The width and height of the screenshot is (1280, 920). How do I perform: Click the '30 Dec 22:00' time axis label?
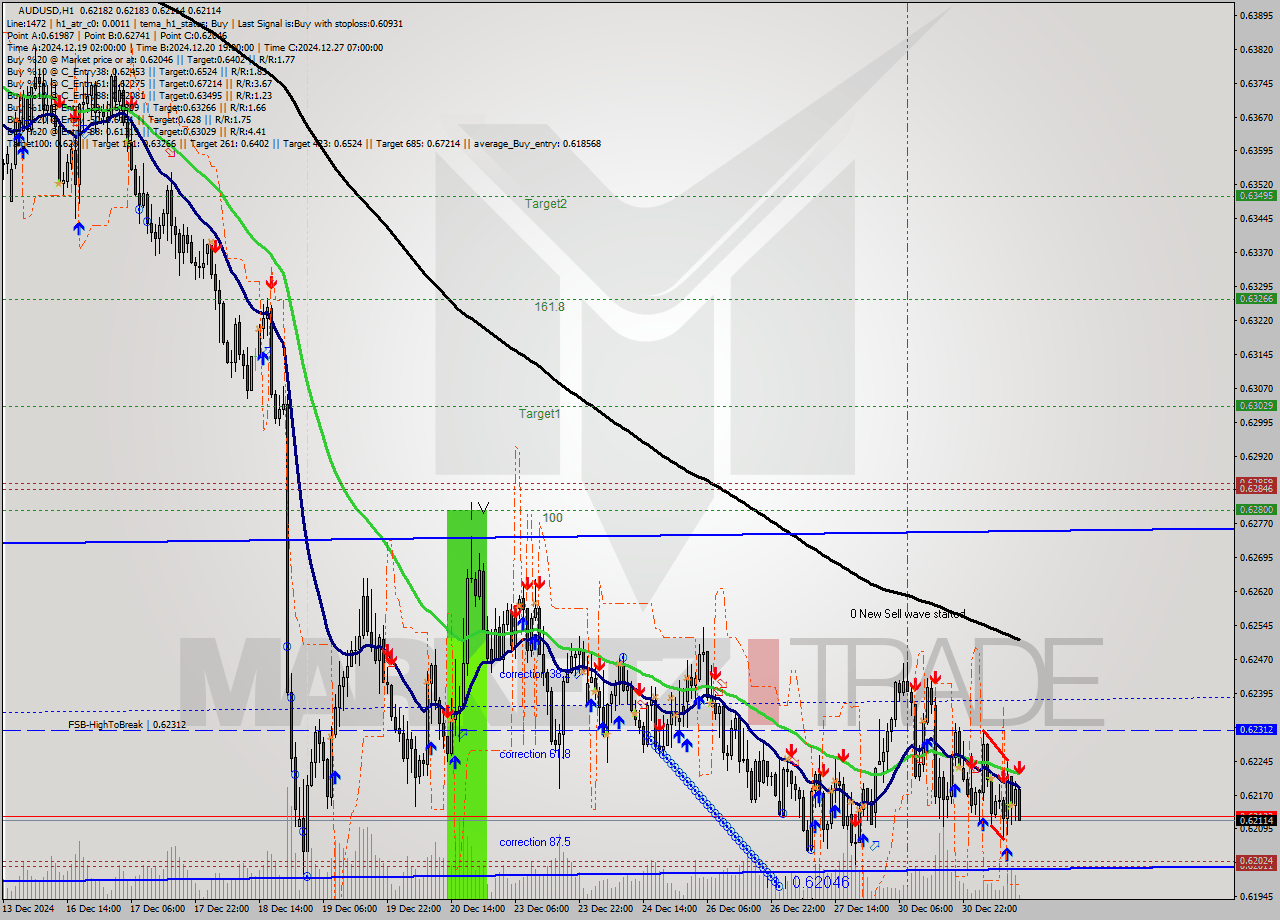point(990,909)
